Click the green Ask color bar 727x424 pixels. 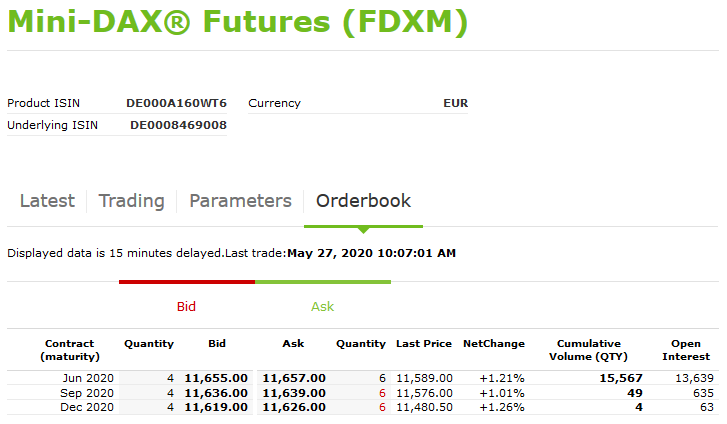(323, 282)
